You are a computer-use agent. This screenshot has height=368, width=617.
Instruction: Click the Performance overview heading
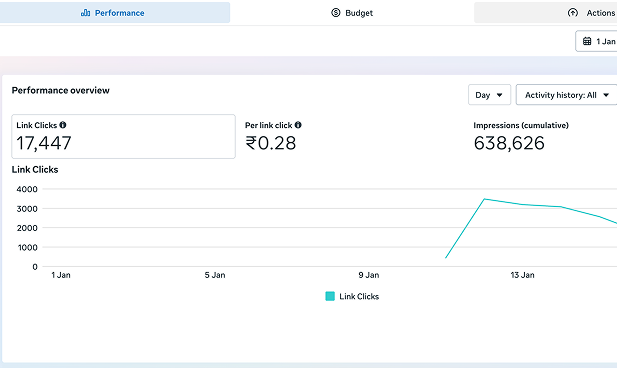[x=61, y=90]
